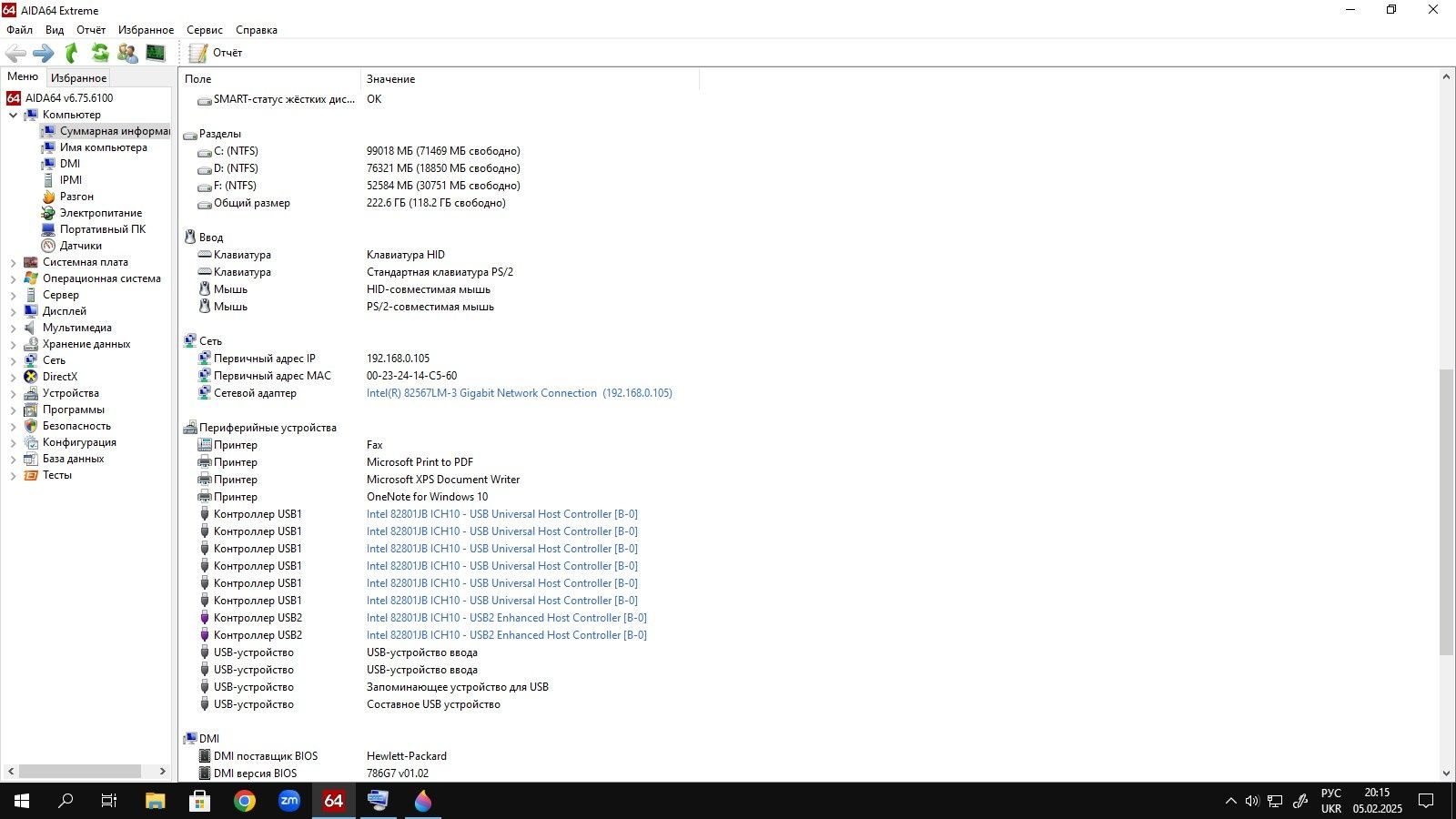This screenshot has width=1456, height=819.
Task: Click the Программы icon in tree
Action: click(x=31, y=409)
